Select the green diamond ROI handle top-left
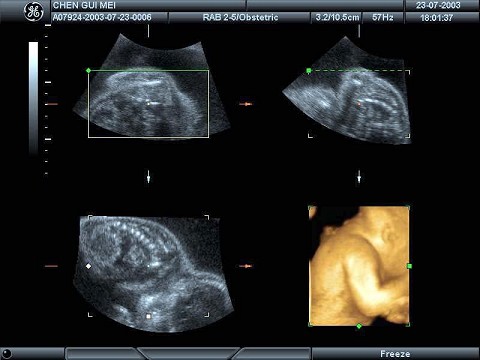This screenshot has height=360, width=480. (88, 70)
